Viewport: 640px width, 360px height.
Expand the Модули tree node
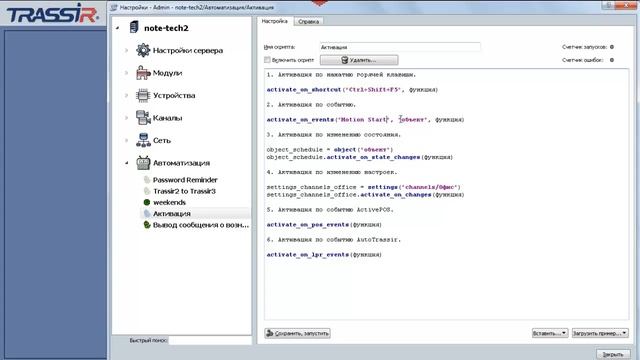tap(127, 73)
